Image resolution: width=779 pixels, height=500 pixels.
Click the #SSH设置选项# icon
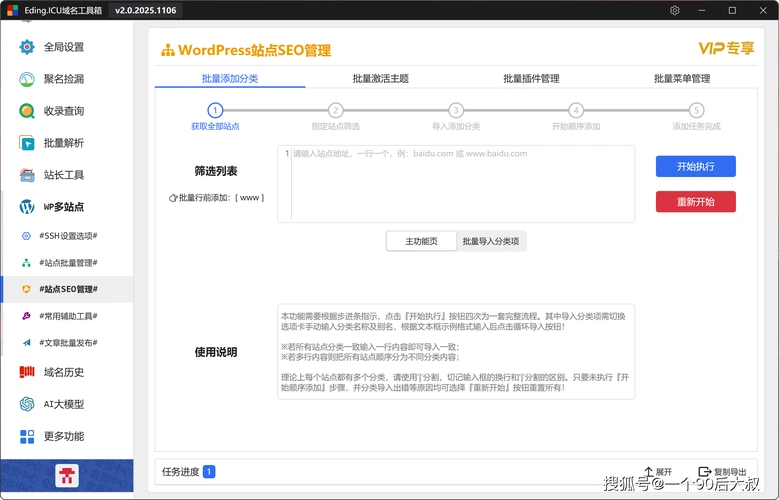[x=26, y=236]
